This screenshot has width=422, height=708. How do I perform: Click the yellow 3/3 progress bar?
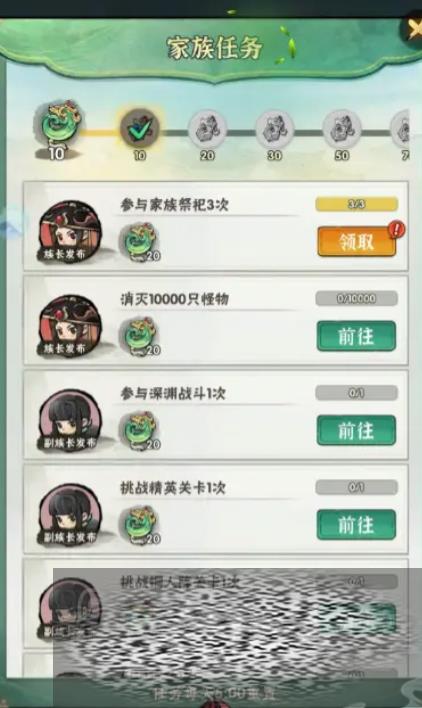tap(357, 204)
